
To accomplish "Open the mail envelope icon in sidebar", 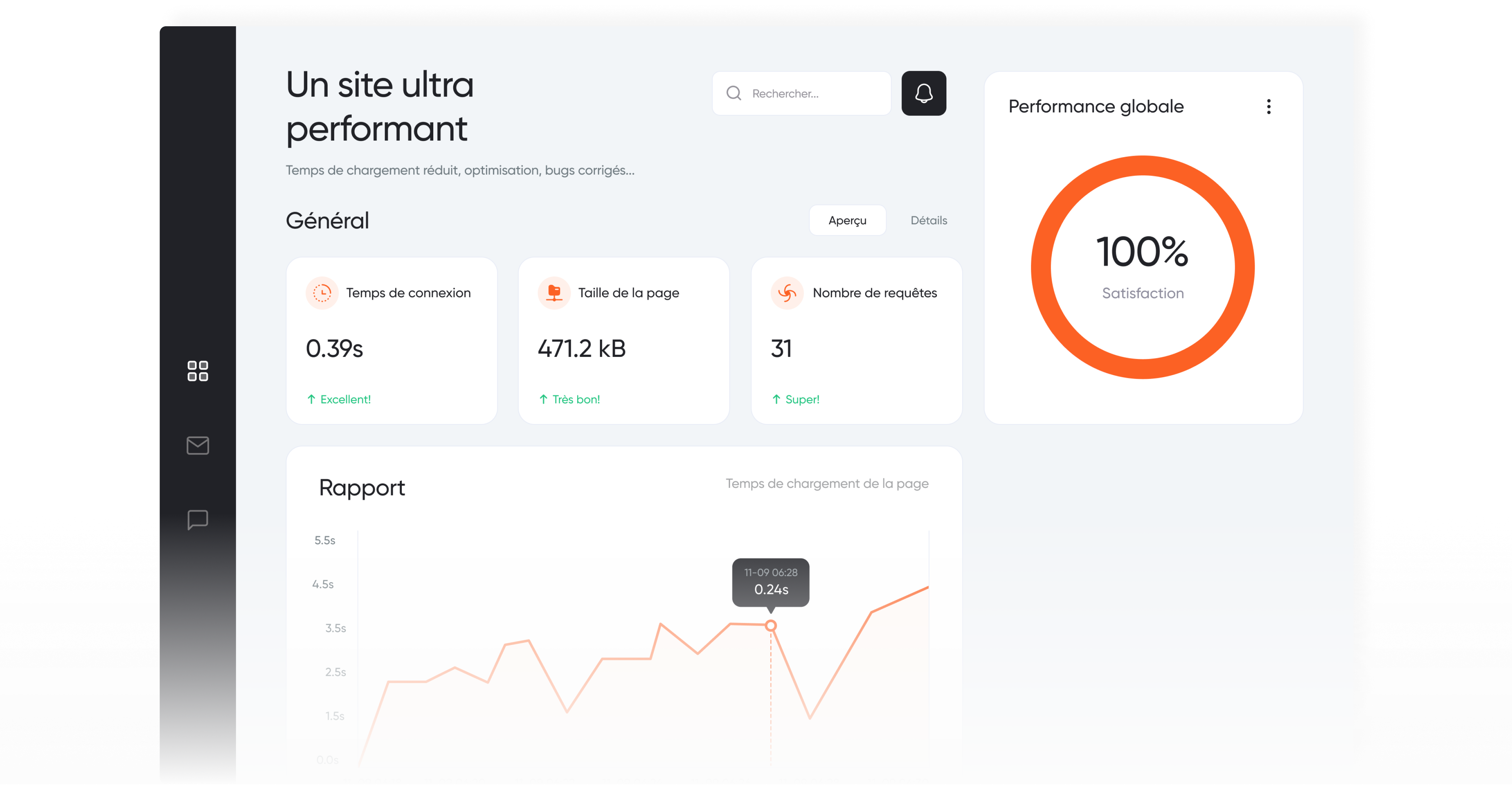I will (x=197, y=445).
